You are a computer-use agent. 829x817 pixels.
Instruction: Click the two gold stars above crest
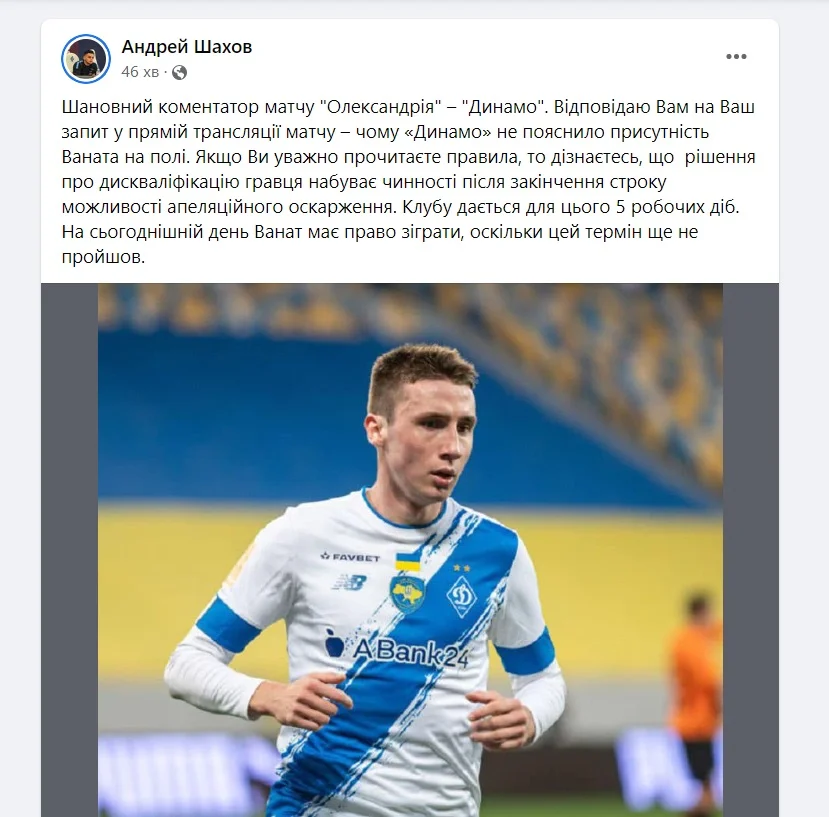pyautogui.click(x=462, y=568)
